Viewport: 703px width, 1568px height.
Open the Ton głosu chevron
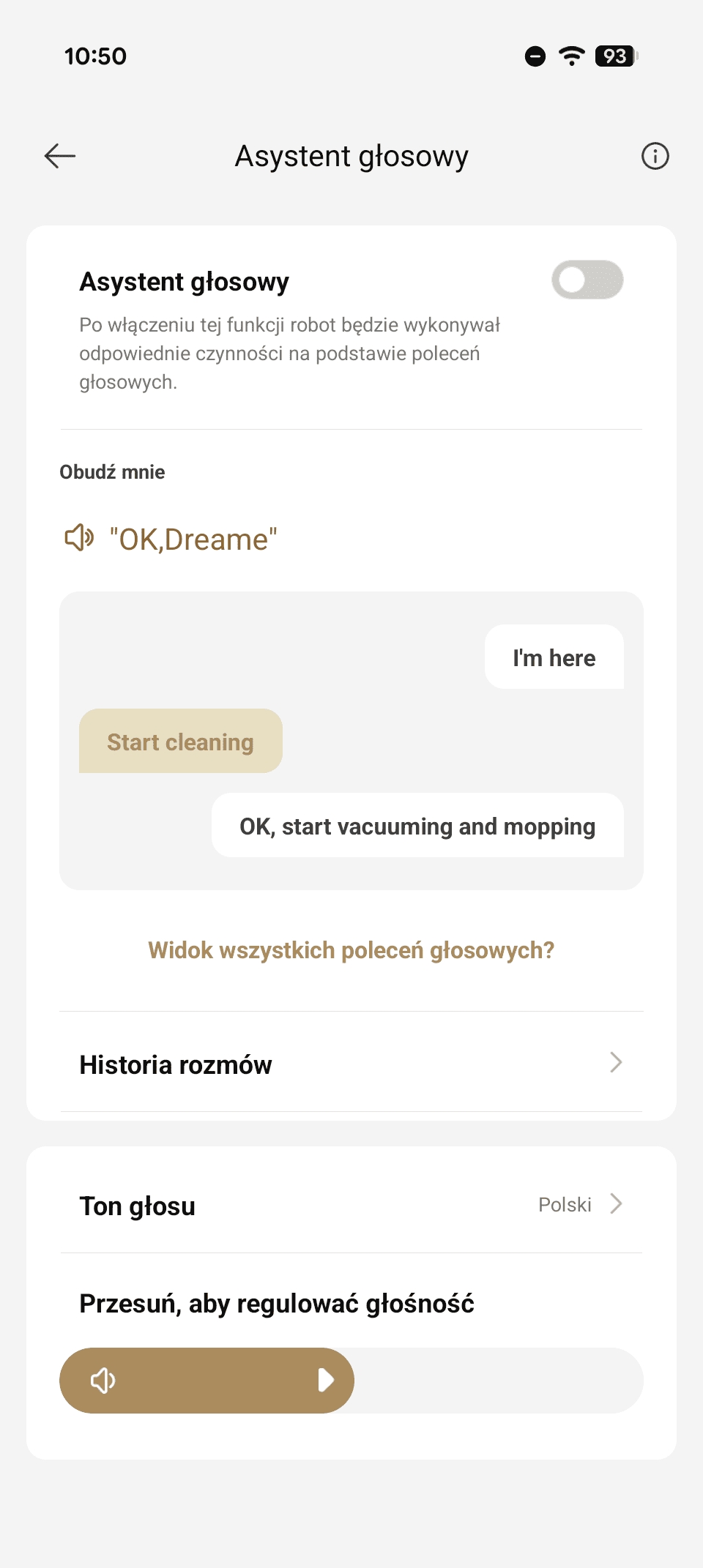(x=616, y=1204)
